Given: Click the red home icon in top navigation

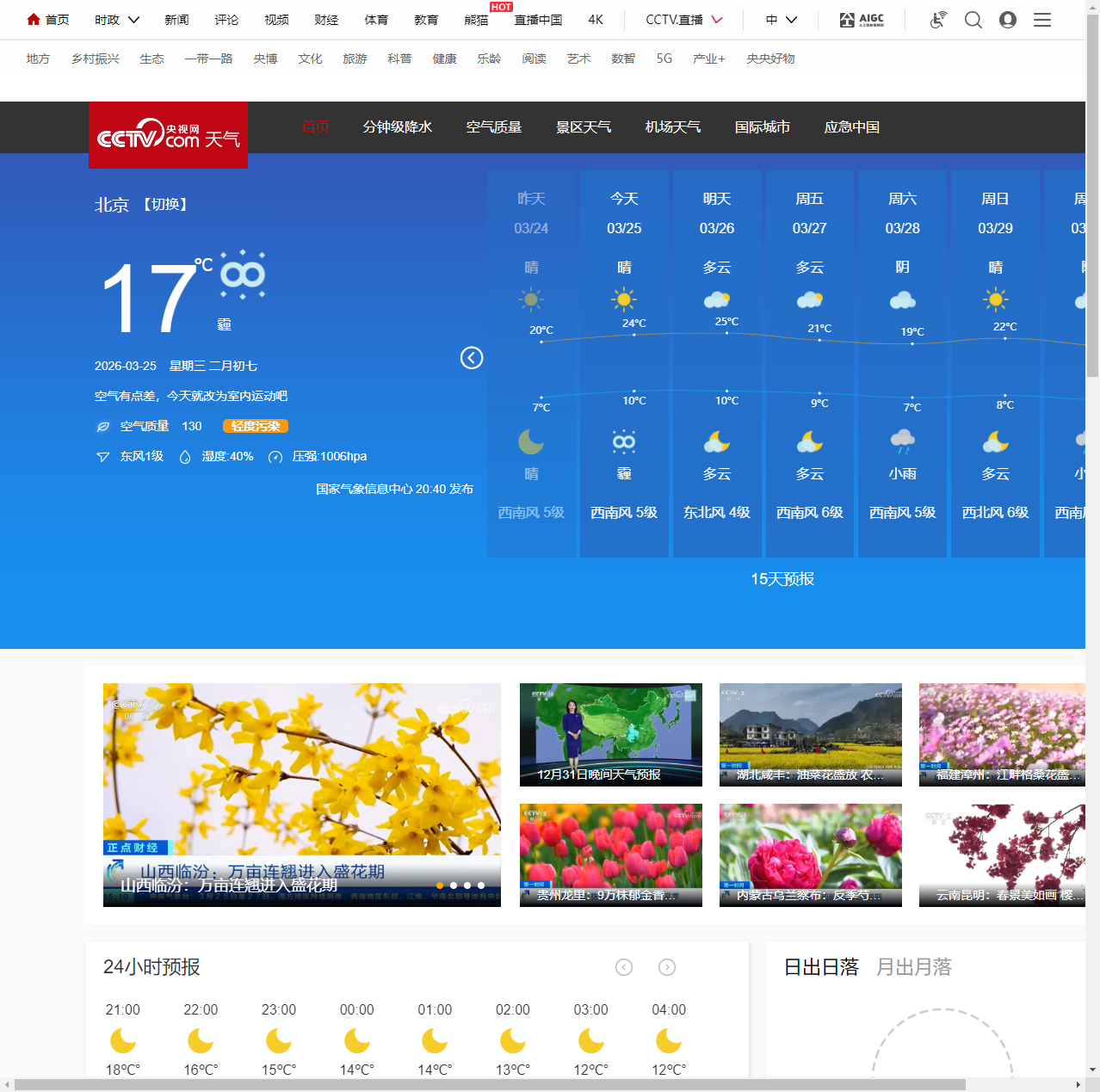Looking at the screenshot, I should click(34, 19).
